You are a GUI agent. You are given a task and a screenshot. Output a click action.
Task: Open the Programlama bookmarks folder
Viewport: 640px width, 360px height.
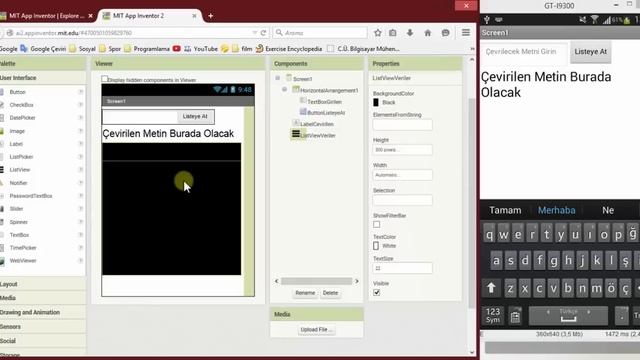pyautogui.click(x=147, y=49)
